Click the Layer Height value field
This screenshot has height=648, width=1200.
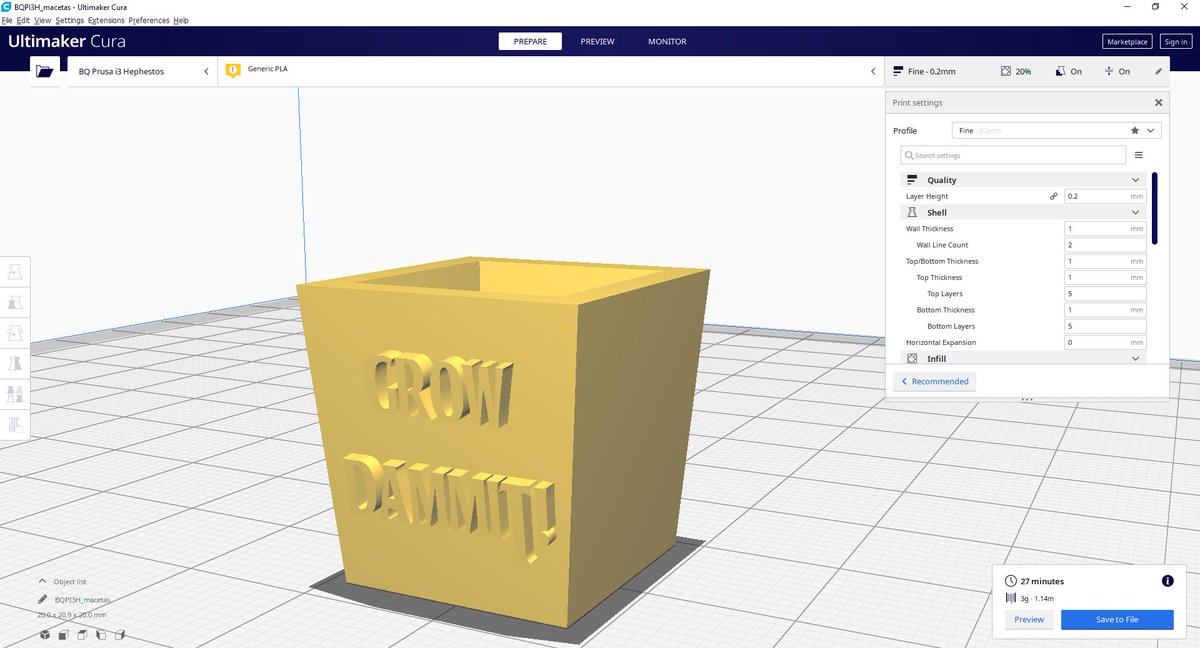point(1105,196)
